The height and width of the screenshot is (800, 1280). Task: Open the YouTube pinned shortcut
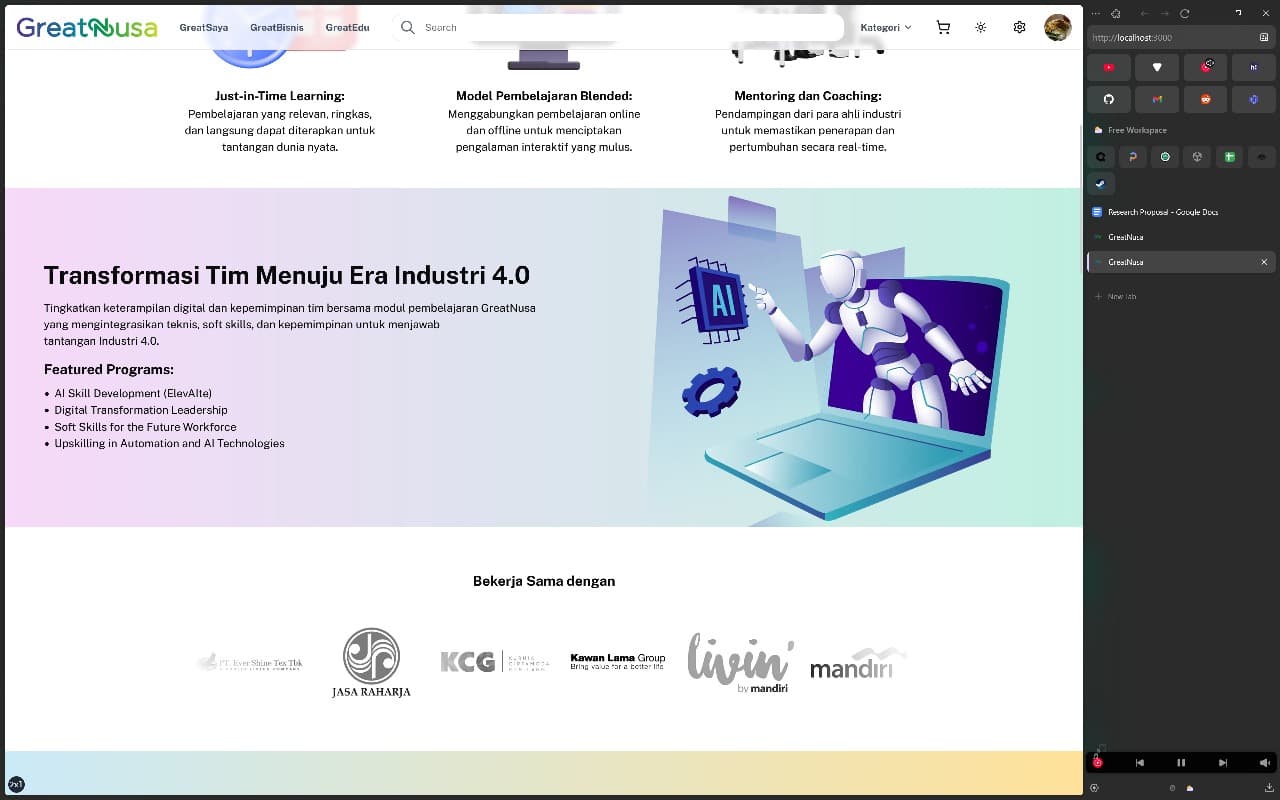[1108, 67]
